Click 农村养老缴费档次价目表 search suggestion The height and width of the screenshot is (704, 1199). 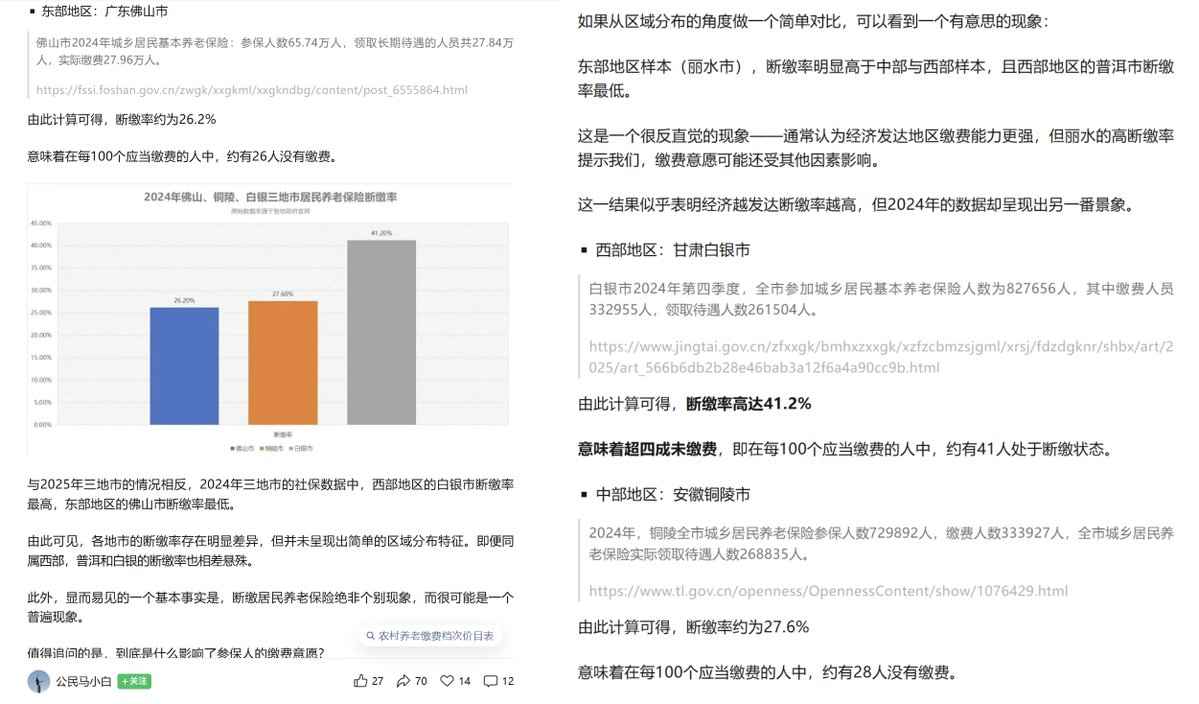435,636
